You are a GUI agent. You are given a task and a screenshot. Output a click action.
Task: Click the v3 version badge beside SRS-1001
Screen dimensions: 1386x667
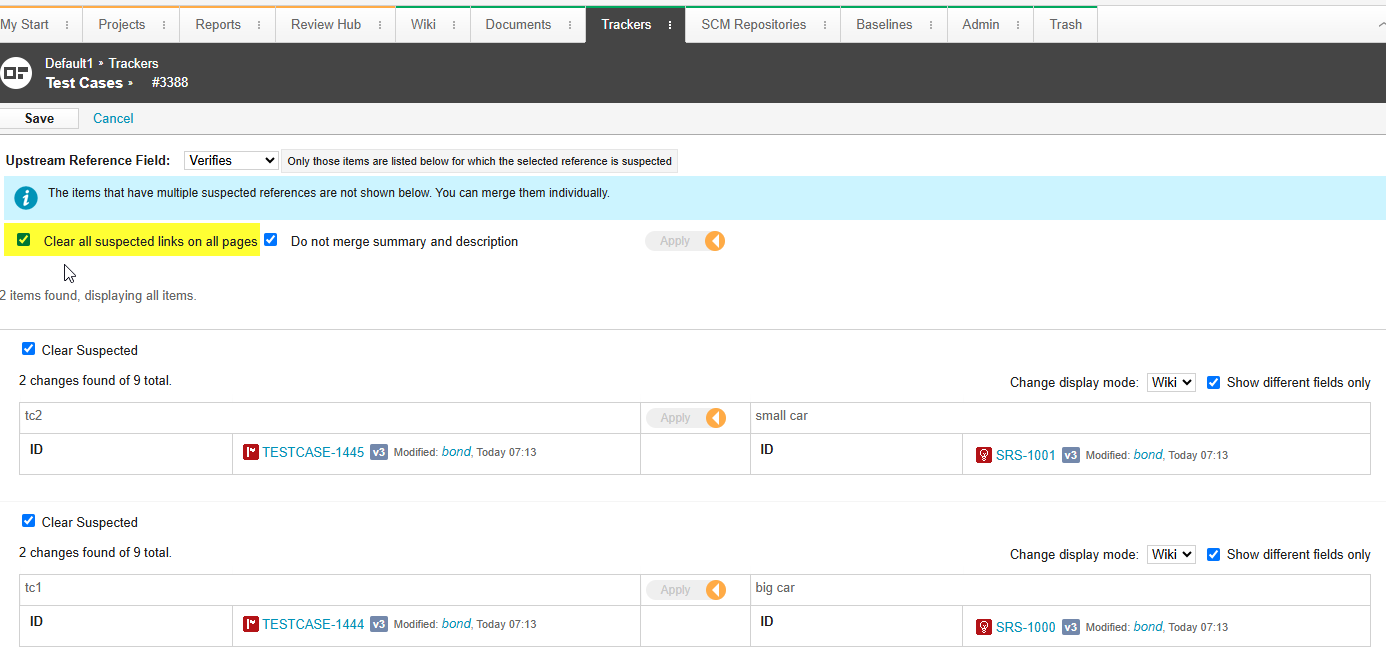[1070, 455]
